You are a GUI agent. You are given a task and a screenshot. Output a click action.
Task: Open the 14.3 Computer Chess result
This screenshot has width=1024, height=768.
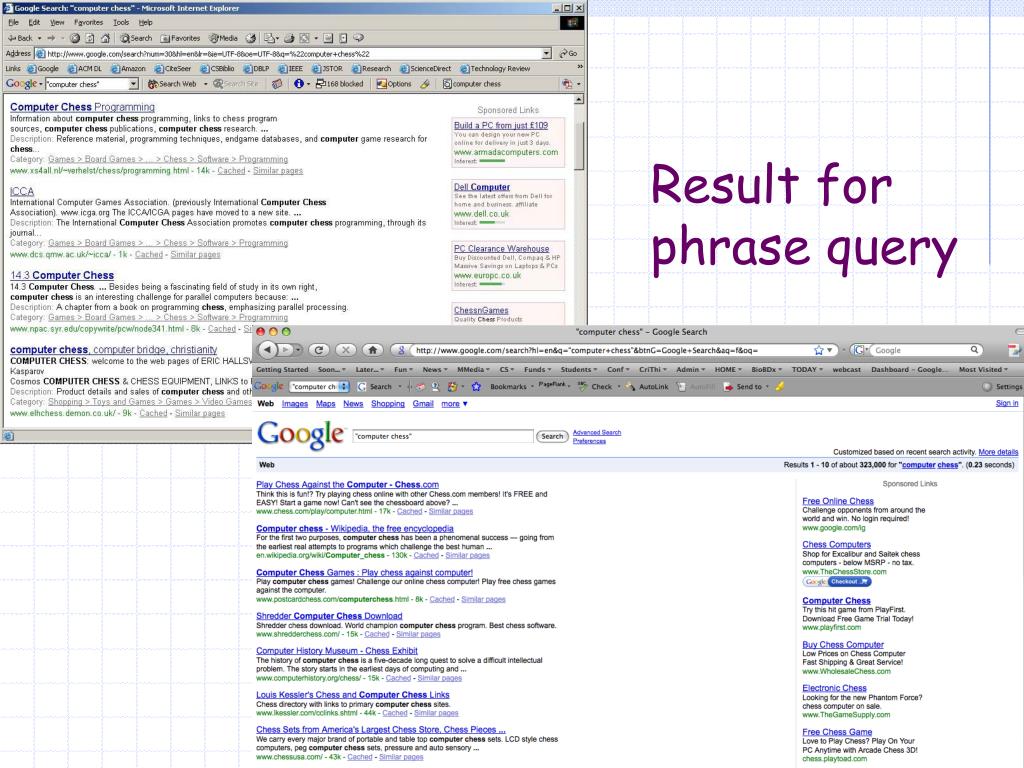point(62,275)
